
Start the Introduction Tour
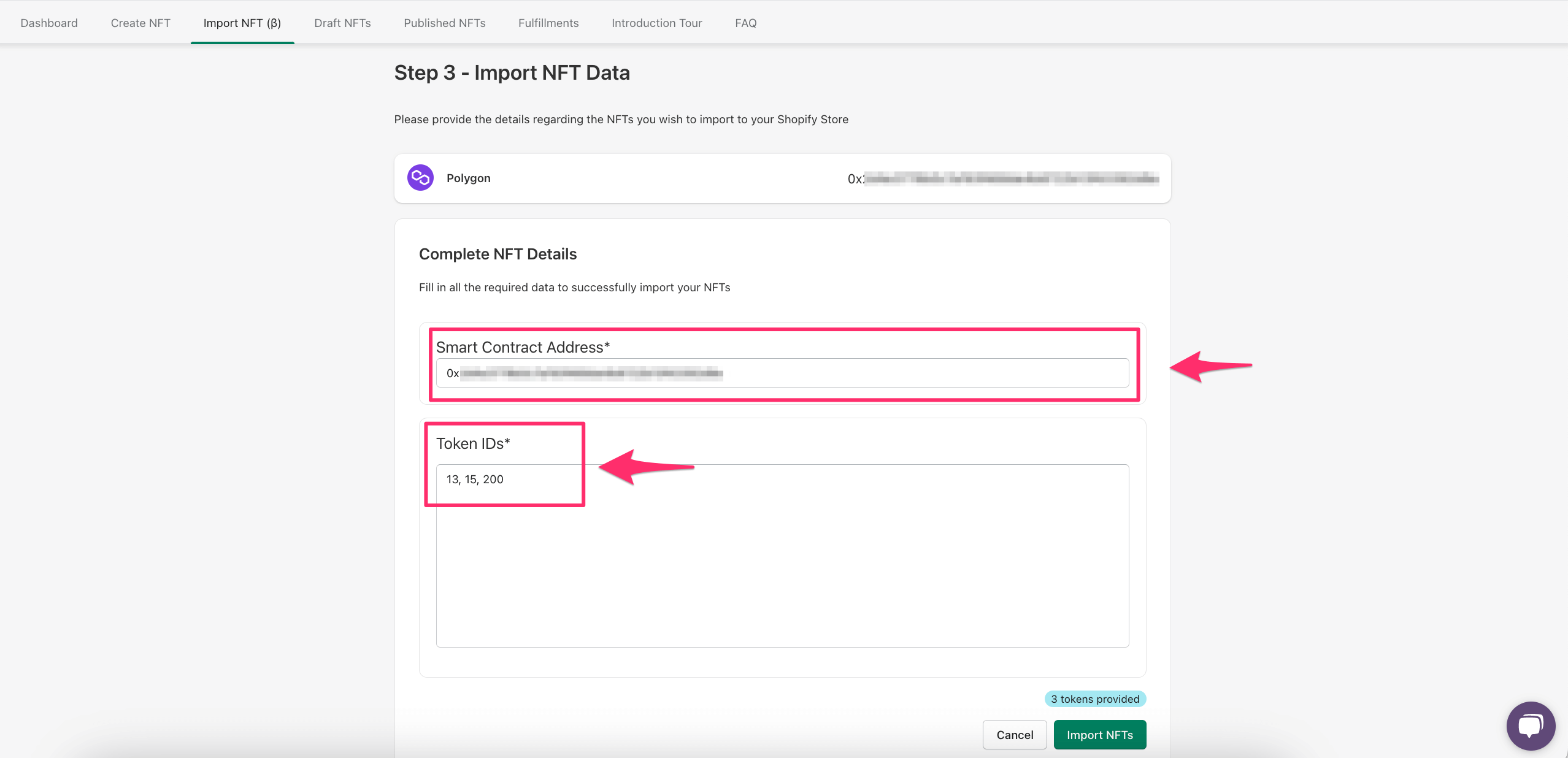(x=656, y=23)
